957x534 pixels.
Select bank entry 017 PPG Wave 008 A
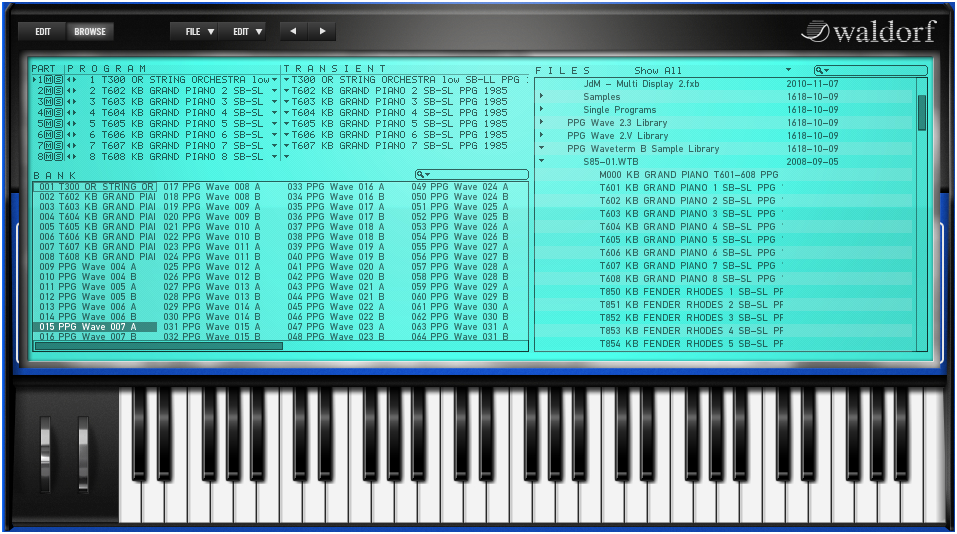tap(212, 187)
